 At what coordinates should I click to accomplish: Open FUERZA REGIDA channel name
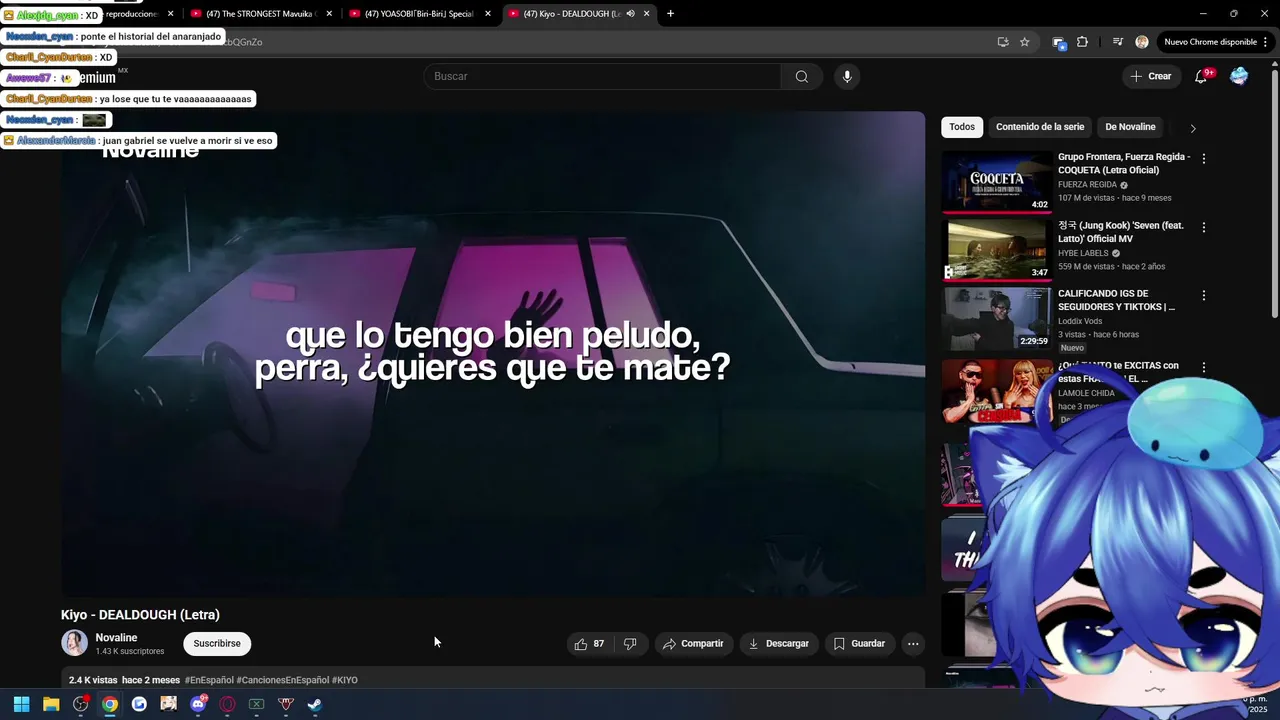coord(1087,185)
